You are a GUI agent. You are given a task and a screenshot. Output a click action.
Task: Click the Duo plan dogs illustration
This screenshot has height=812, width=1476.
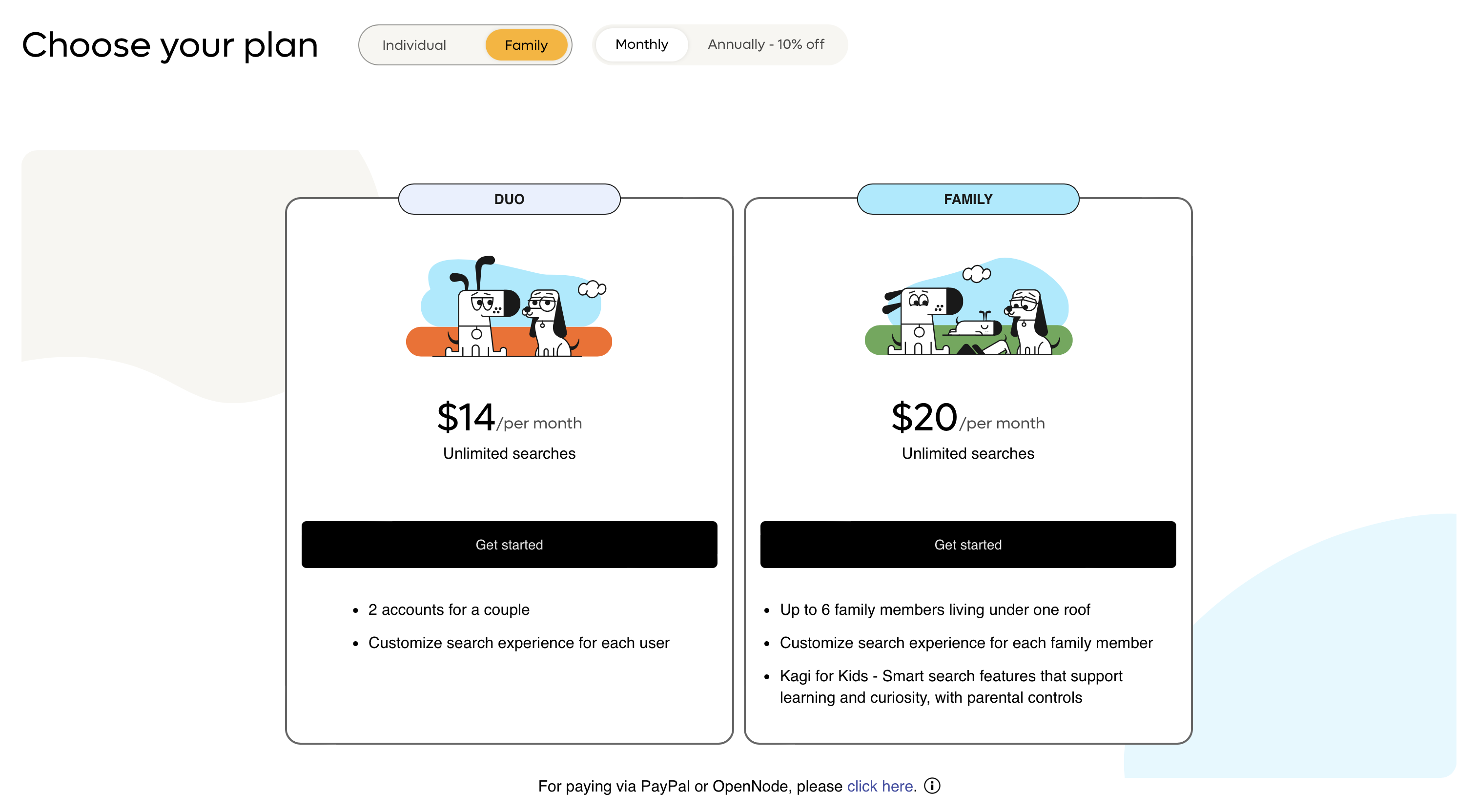point(509,306)
